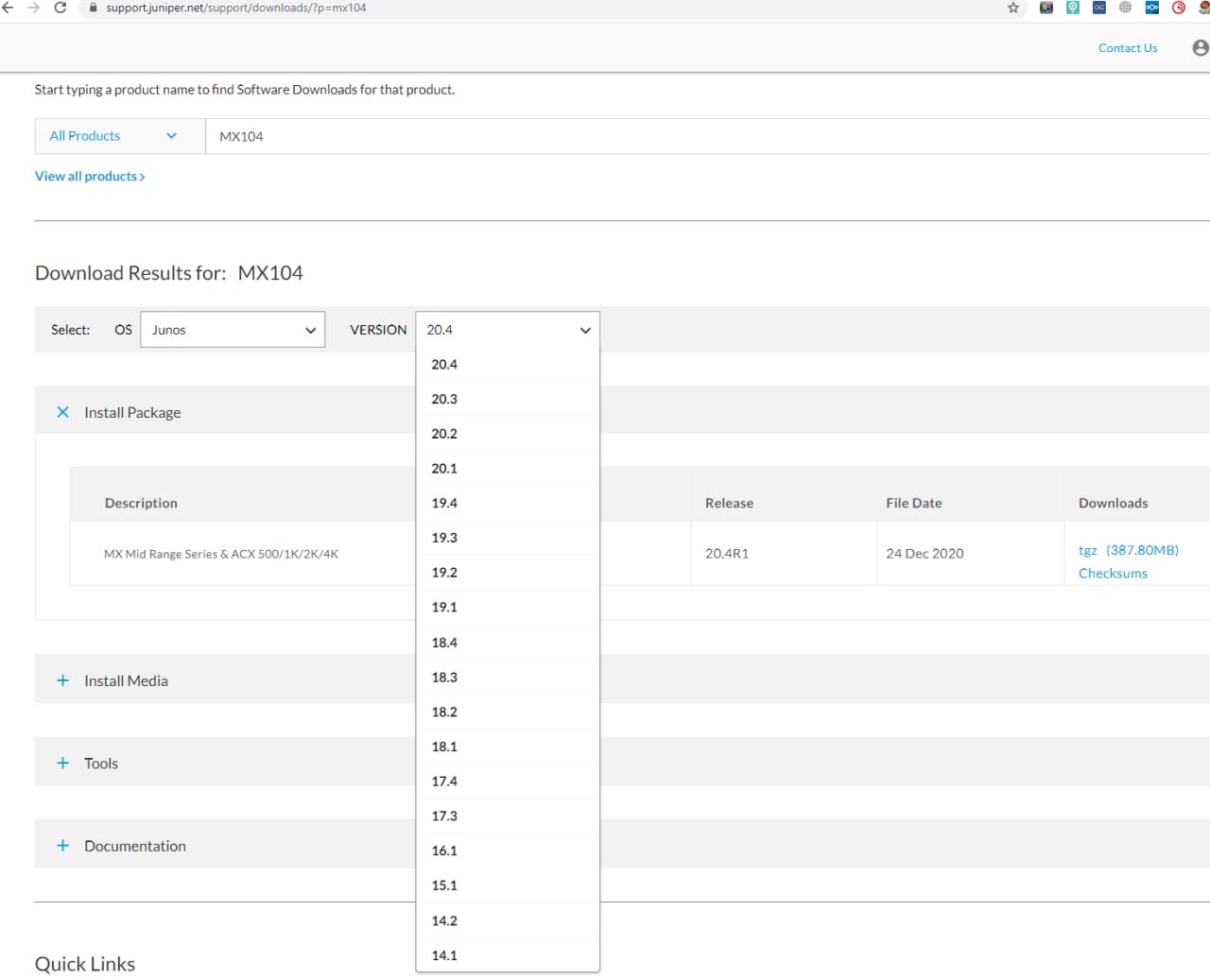Open the OS Junos dropdown
Screen dimensions: 1210x980
coord(233,330)
